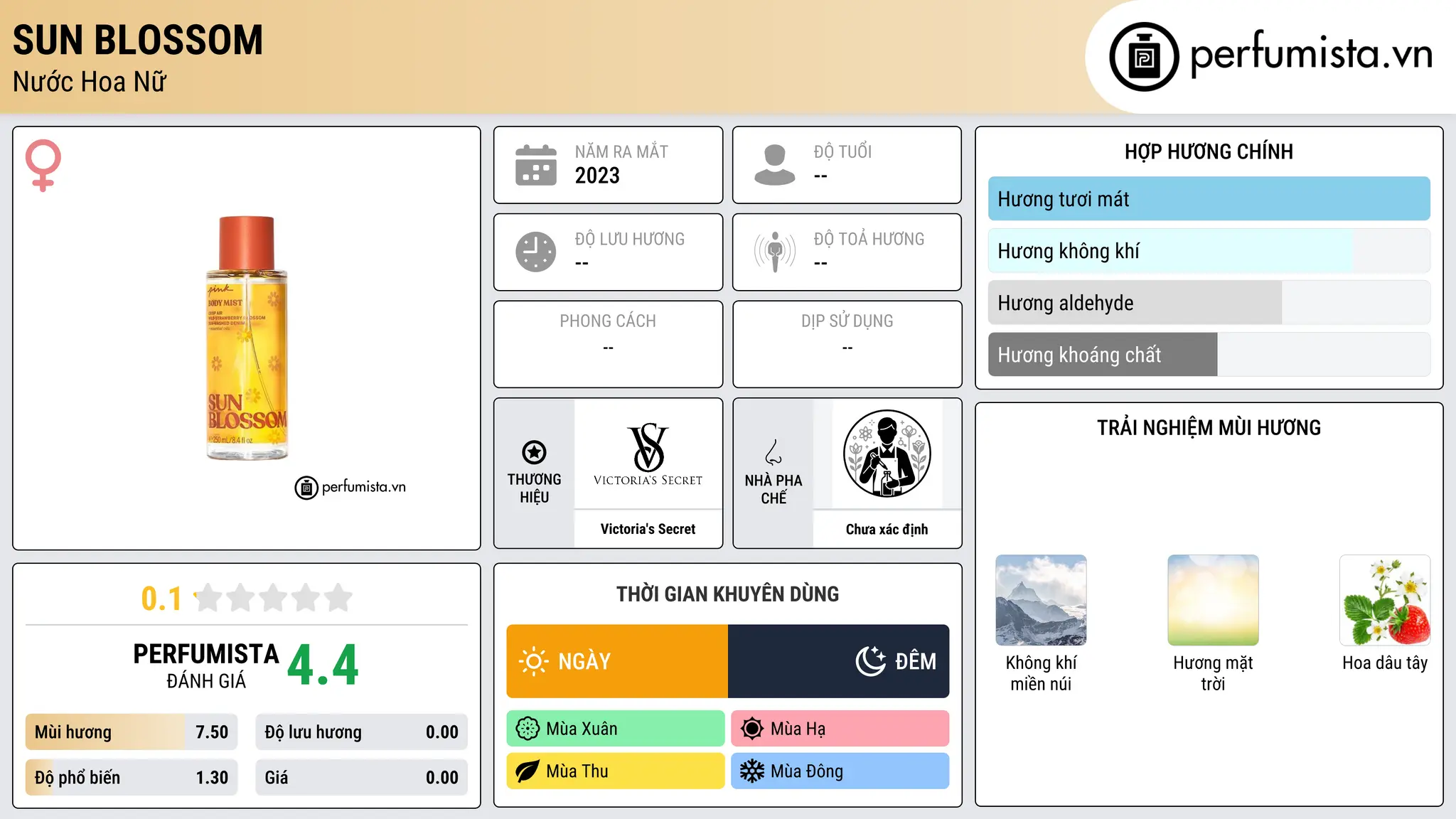Image resolution: width=1456 pixels, height=819 pixels.
Task: Choose the Mùa Đông season chip
Action: tap(840, 771)
